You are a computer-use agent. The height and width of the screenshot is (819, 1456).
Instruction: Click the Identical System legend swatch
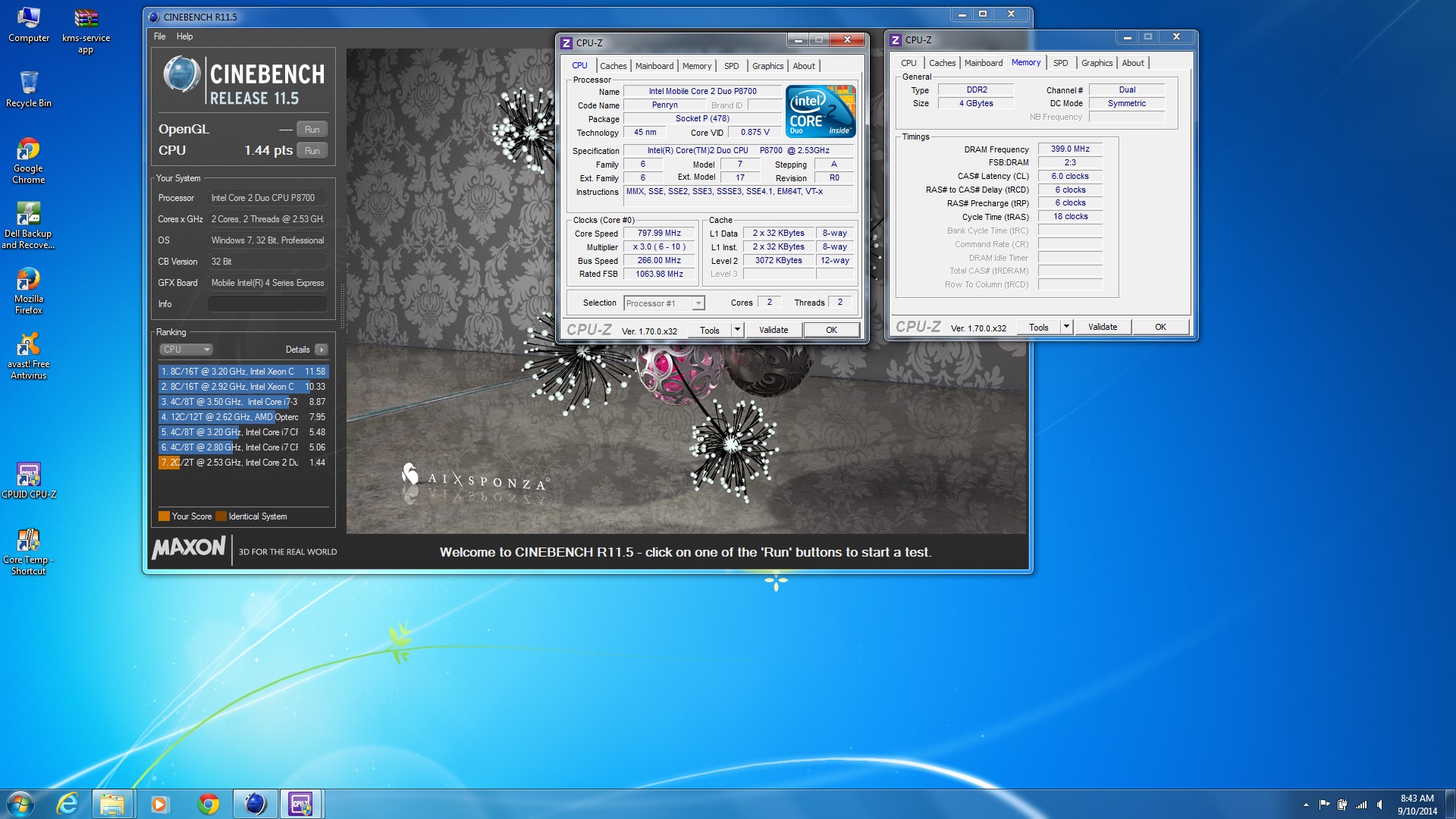click(x=221, y=516)
